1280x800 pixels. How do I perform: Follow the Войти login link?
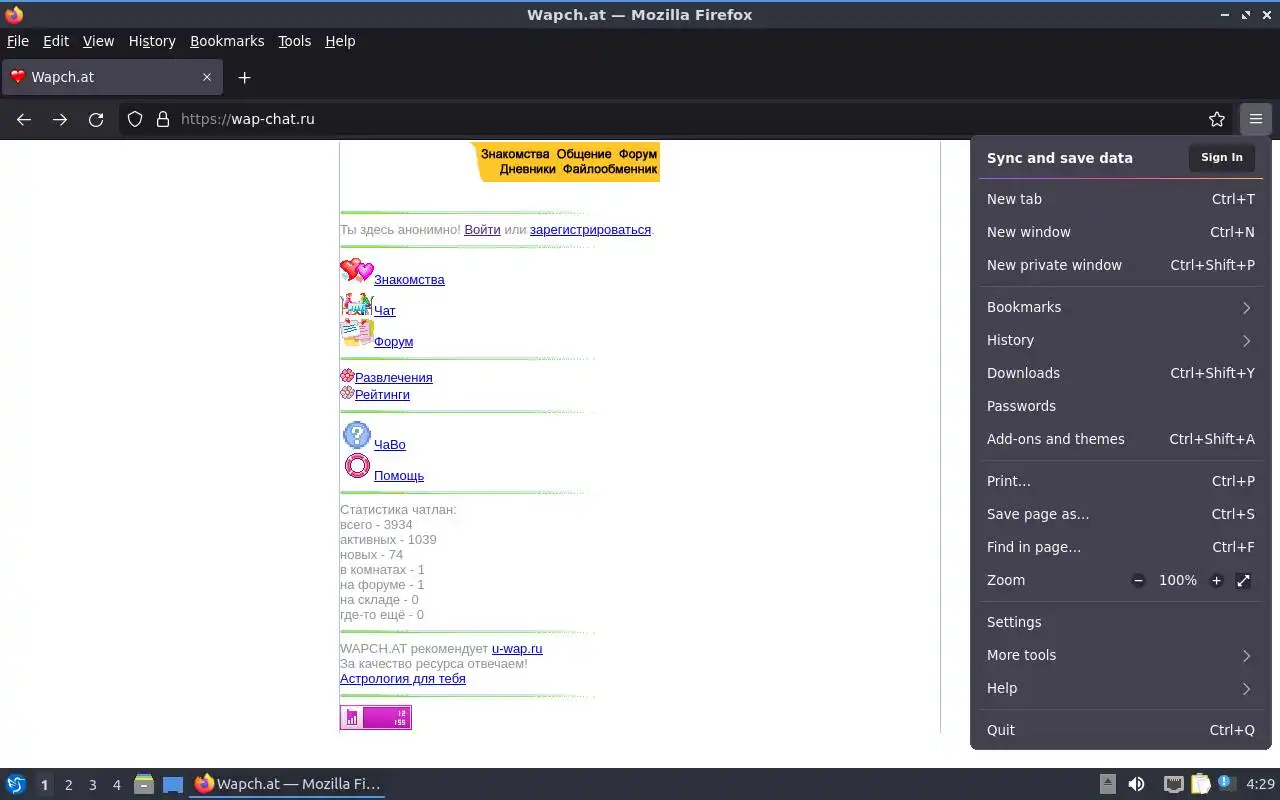[x=482, y=229]
